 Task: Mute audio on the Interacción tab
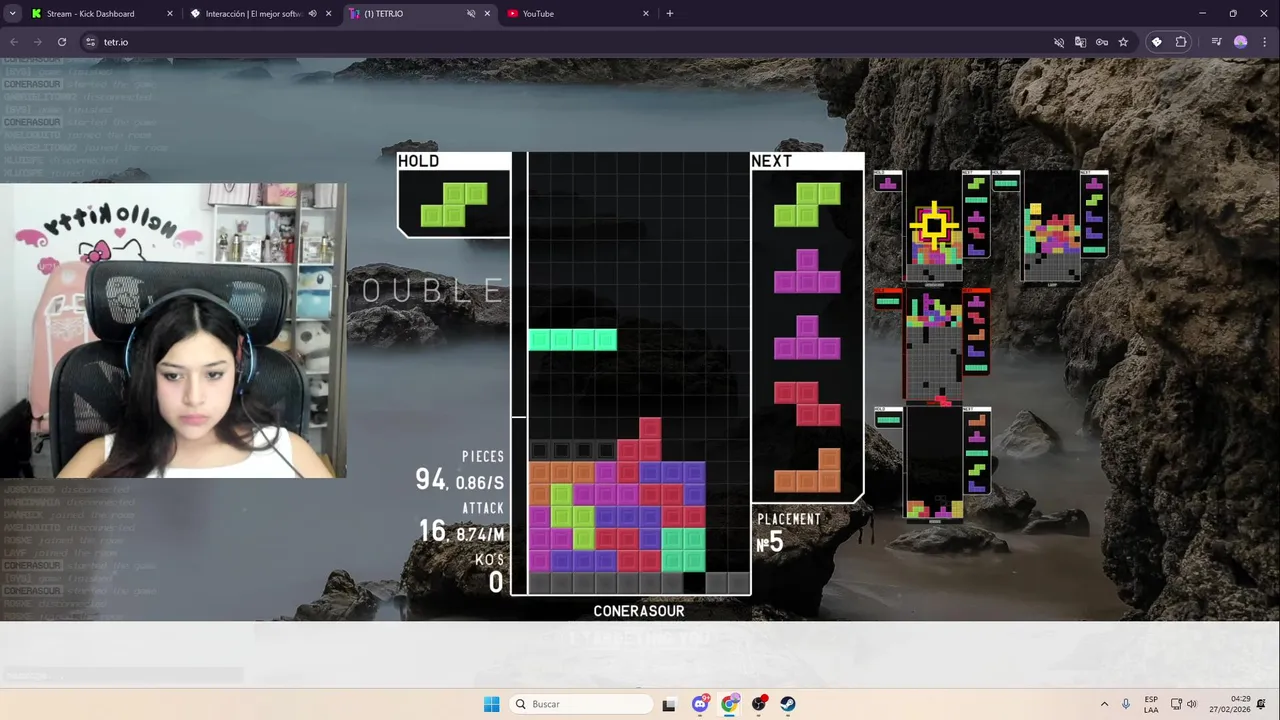313,14
